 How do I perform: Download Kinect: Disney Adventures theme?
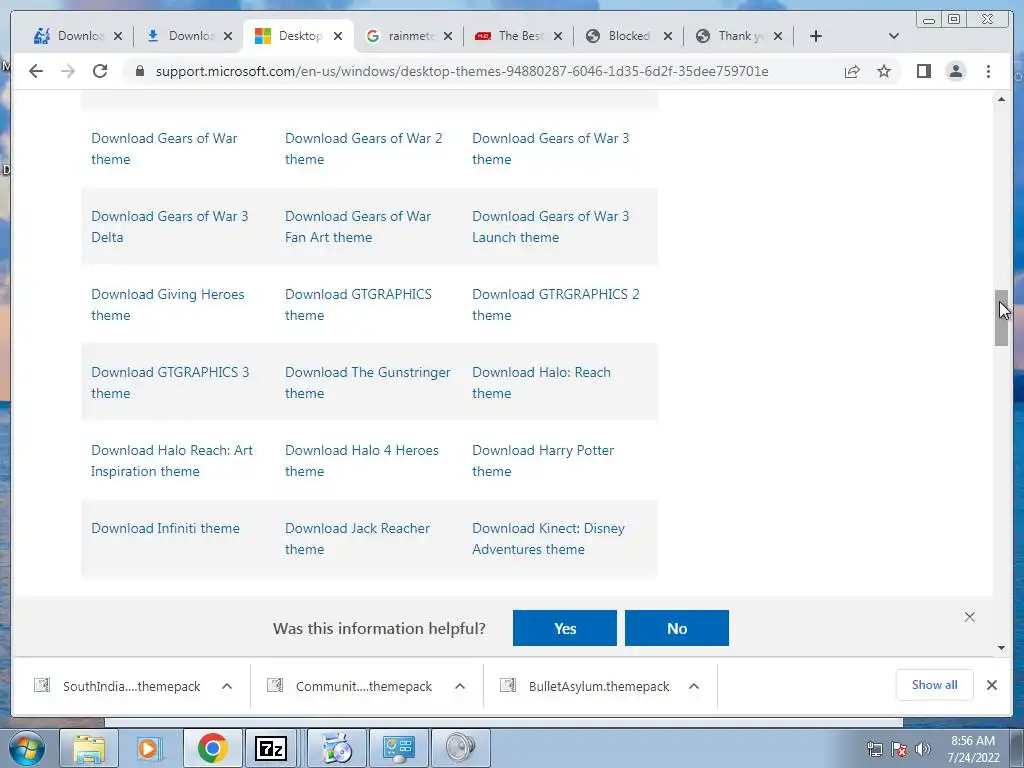point(549,539)
